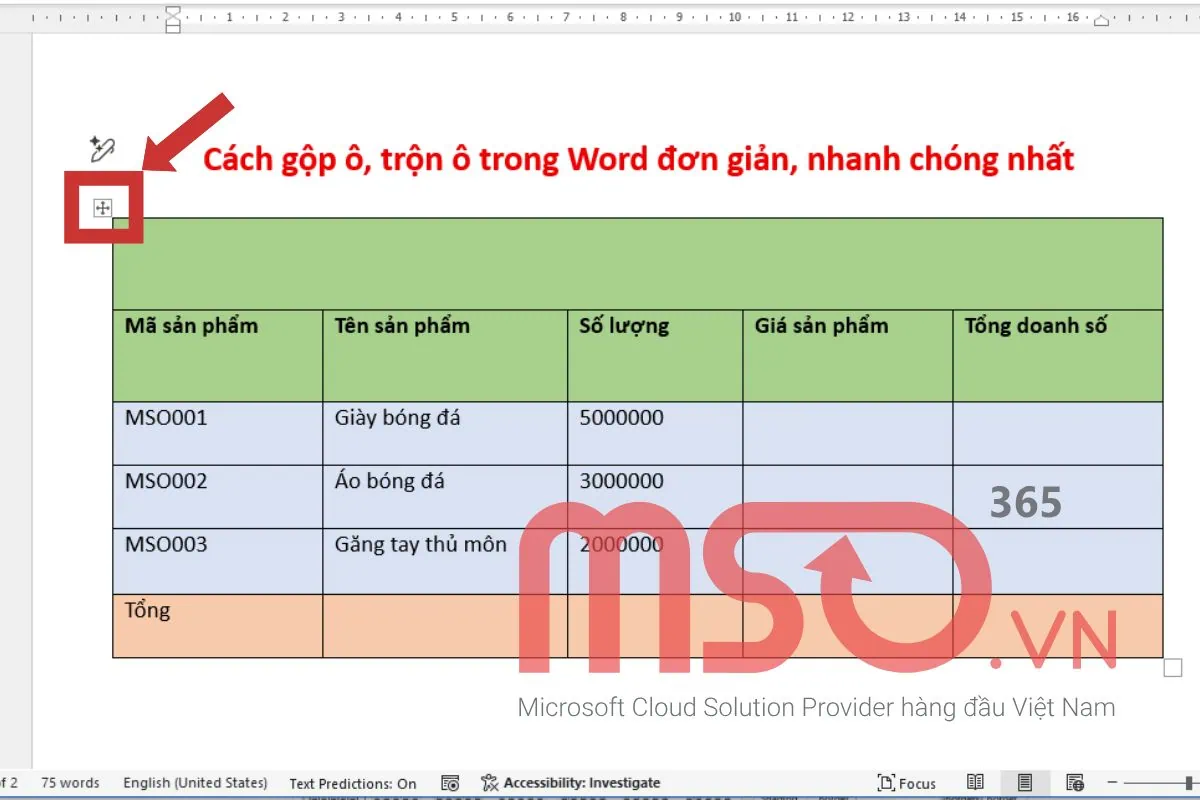Open the Text Predictions settings icon
The height and width of the screenshot is (800, 1200).
(x=450, y=783)
